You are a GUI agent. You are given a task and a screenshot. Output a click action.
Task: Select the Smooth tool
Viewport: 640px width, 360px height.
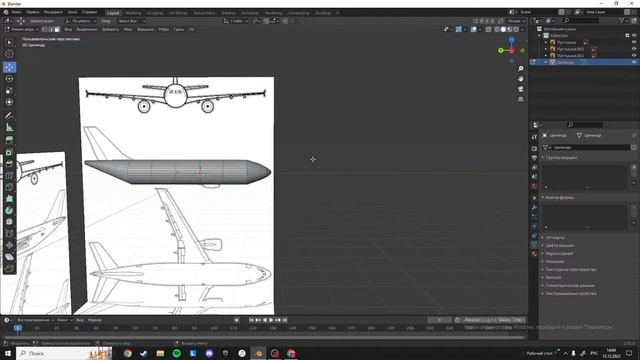pos(9,222)
